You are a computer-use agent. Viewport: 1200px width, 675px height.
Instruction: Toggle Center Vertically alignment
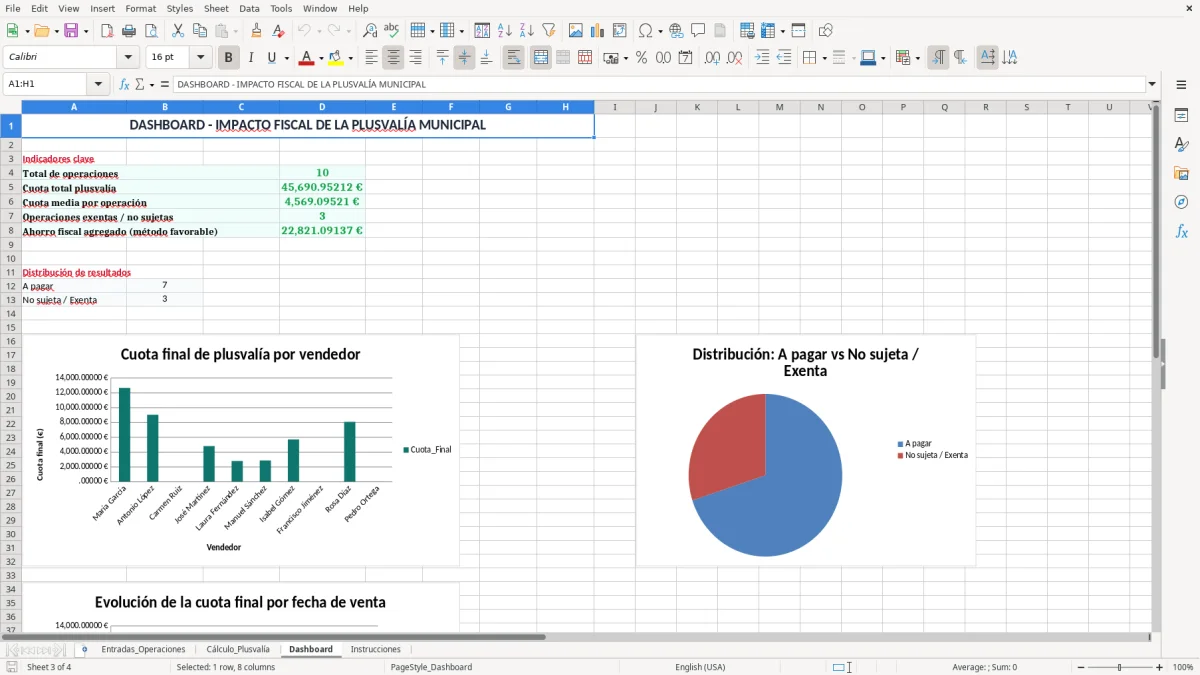(x=465, y=58)
